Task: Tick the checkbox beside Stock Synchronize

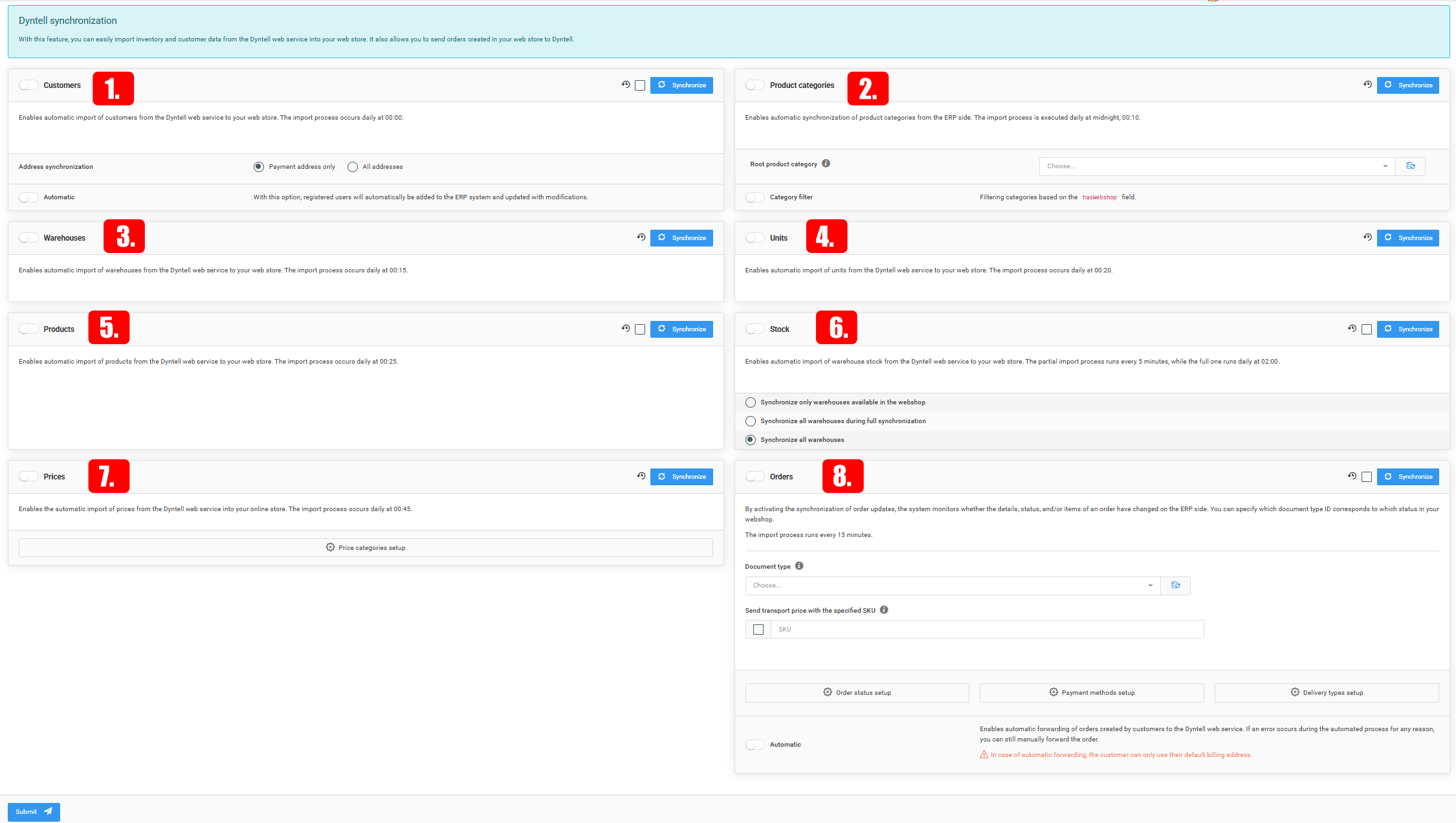Action: pos(1367,329)
